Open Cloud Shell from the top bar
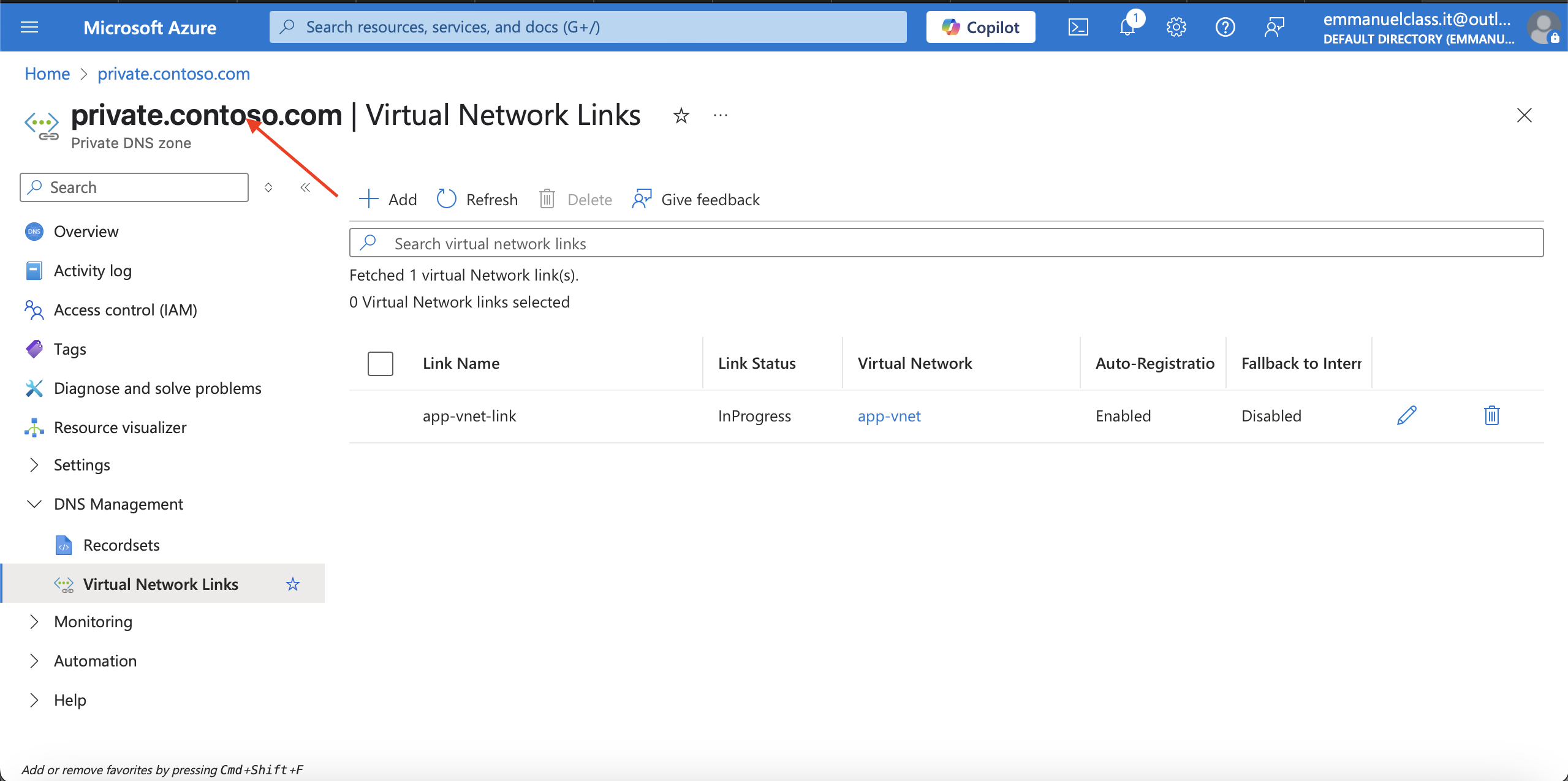Image resolution: width=1568 pixels, height=781 pixels. [1078, 27]
